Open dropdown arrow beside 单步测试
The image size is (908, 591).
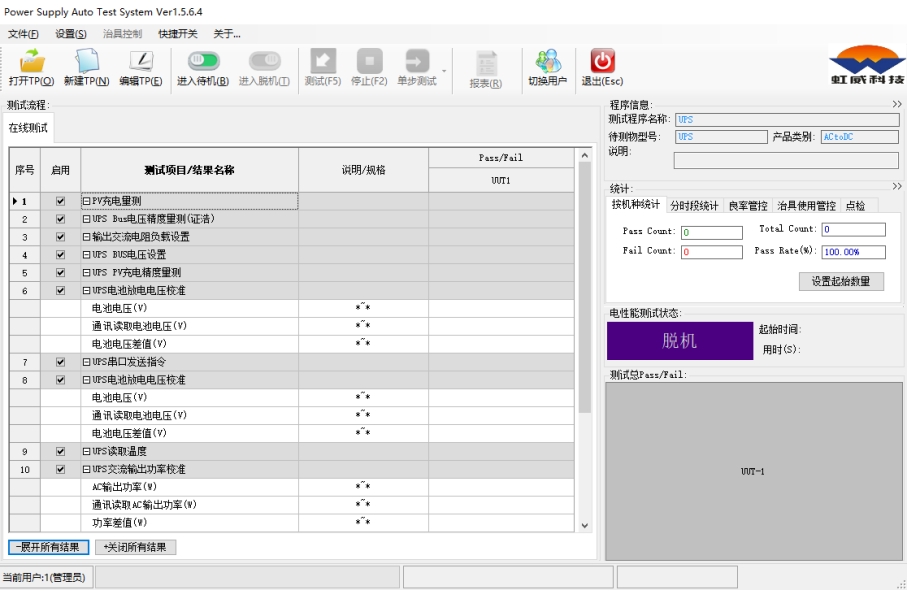[x=444, y=71]
